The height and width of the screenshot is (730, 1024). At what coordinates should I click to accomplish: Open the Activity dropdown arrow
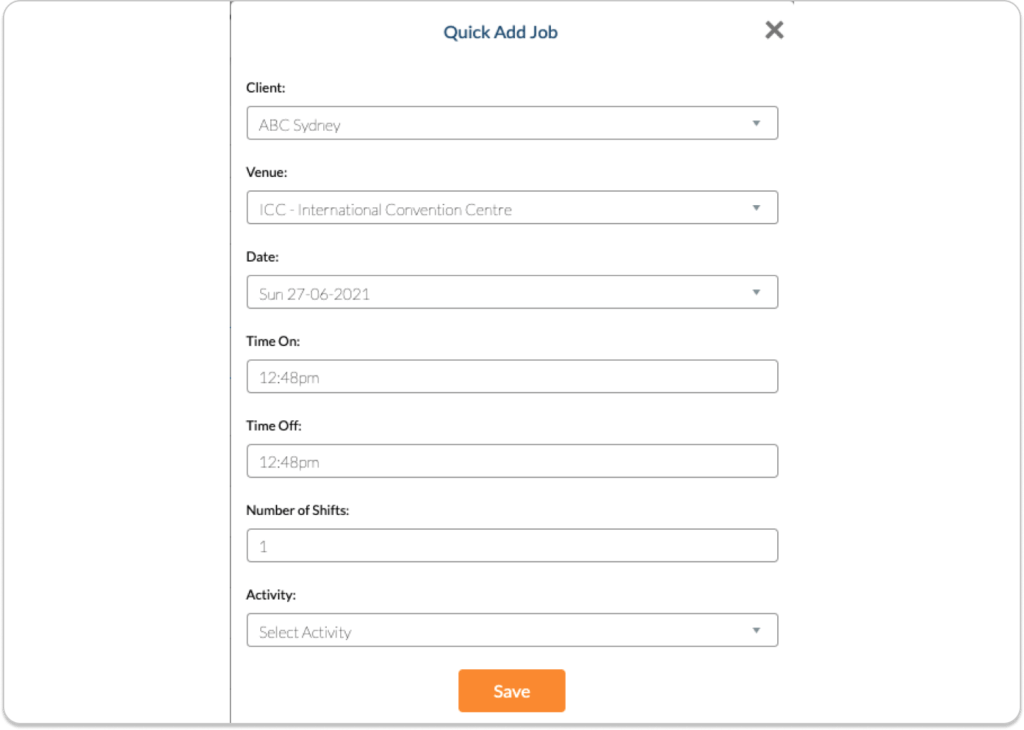coord(756,630)
